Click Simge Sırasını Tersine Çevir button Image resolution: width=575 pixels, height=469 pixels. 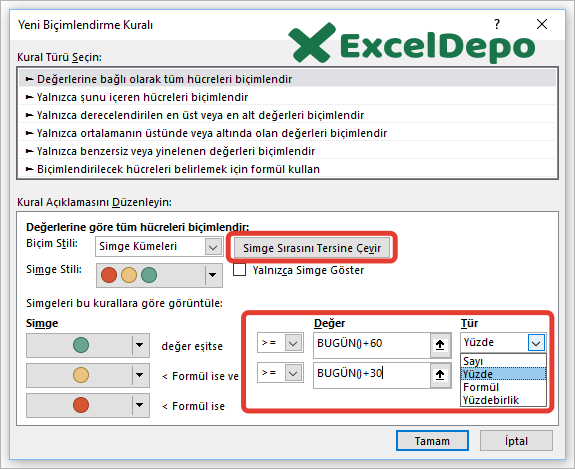pyautogui.click(x=312, y=248)
